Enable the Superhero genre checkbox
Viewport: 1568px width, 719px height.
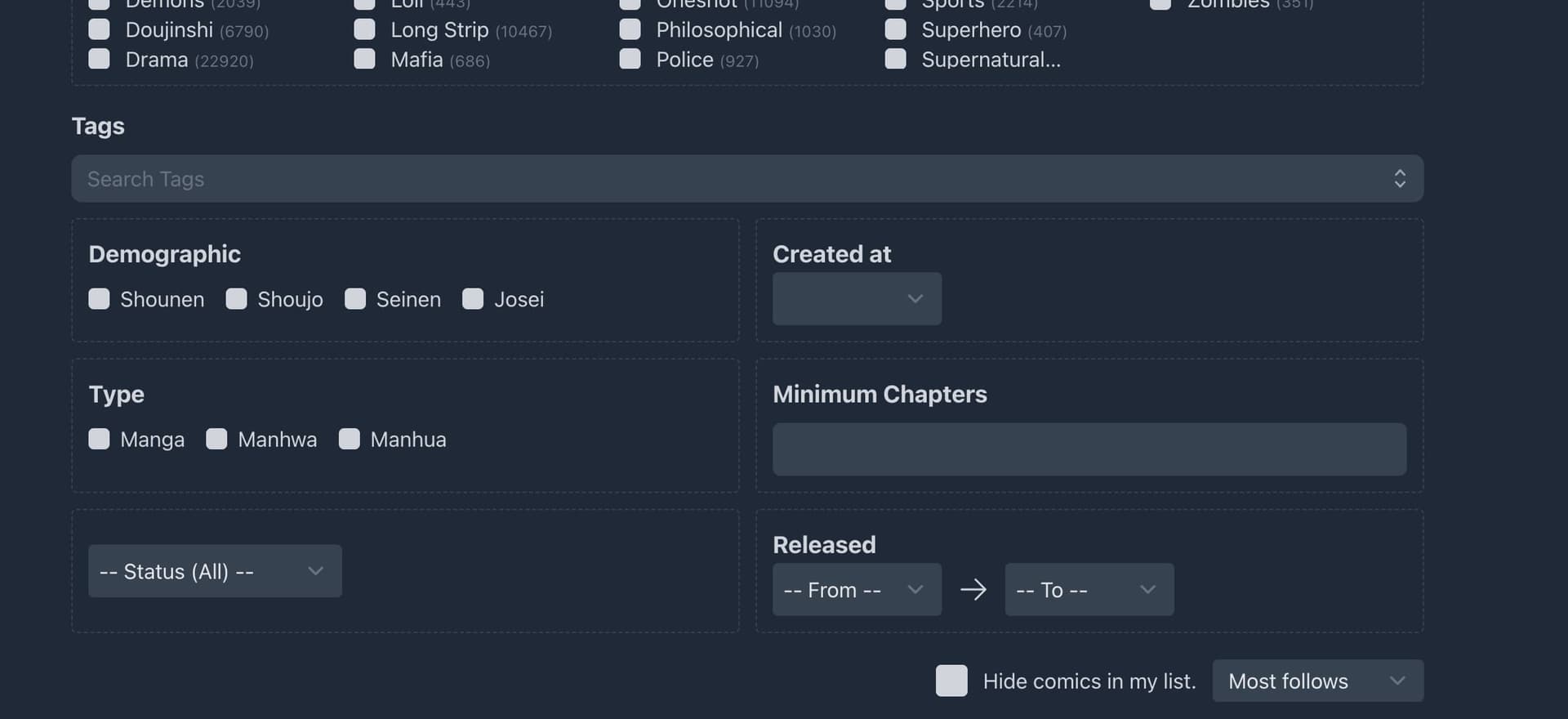895,30
